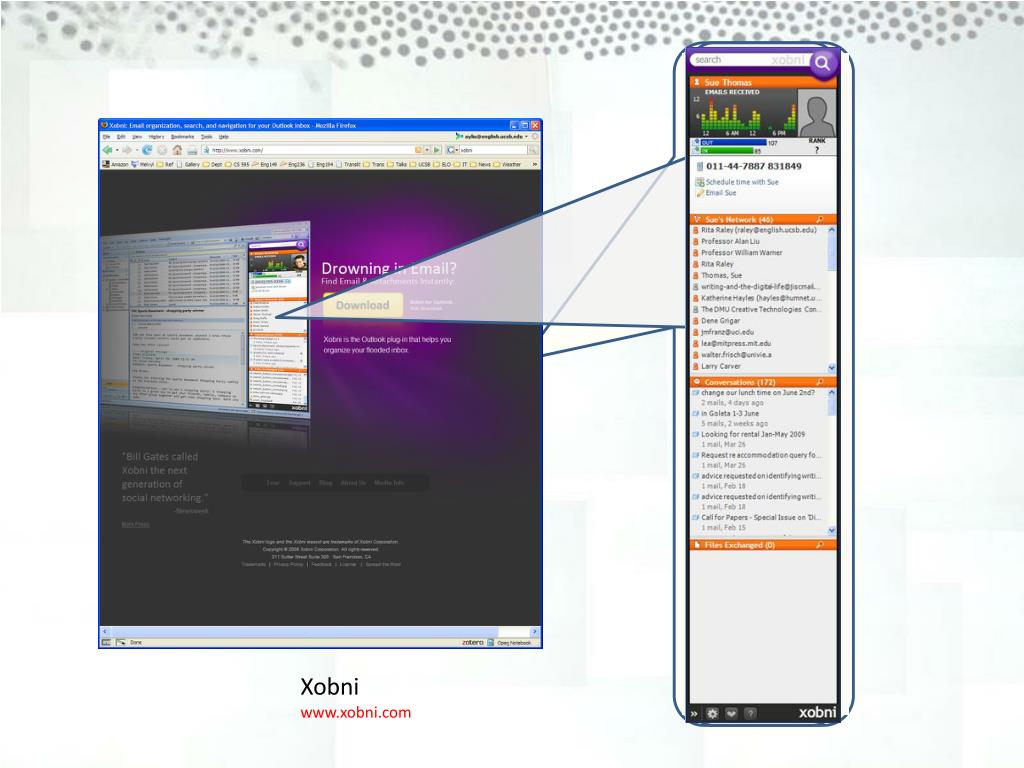Select the contact Thomas, Sue
This screenshot has height=768, width=1024.
(x=721, y=276)
